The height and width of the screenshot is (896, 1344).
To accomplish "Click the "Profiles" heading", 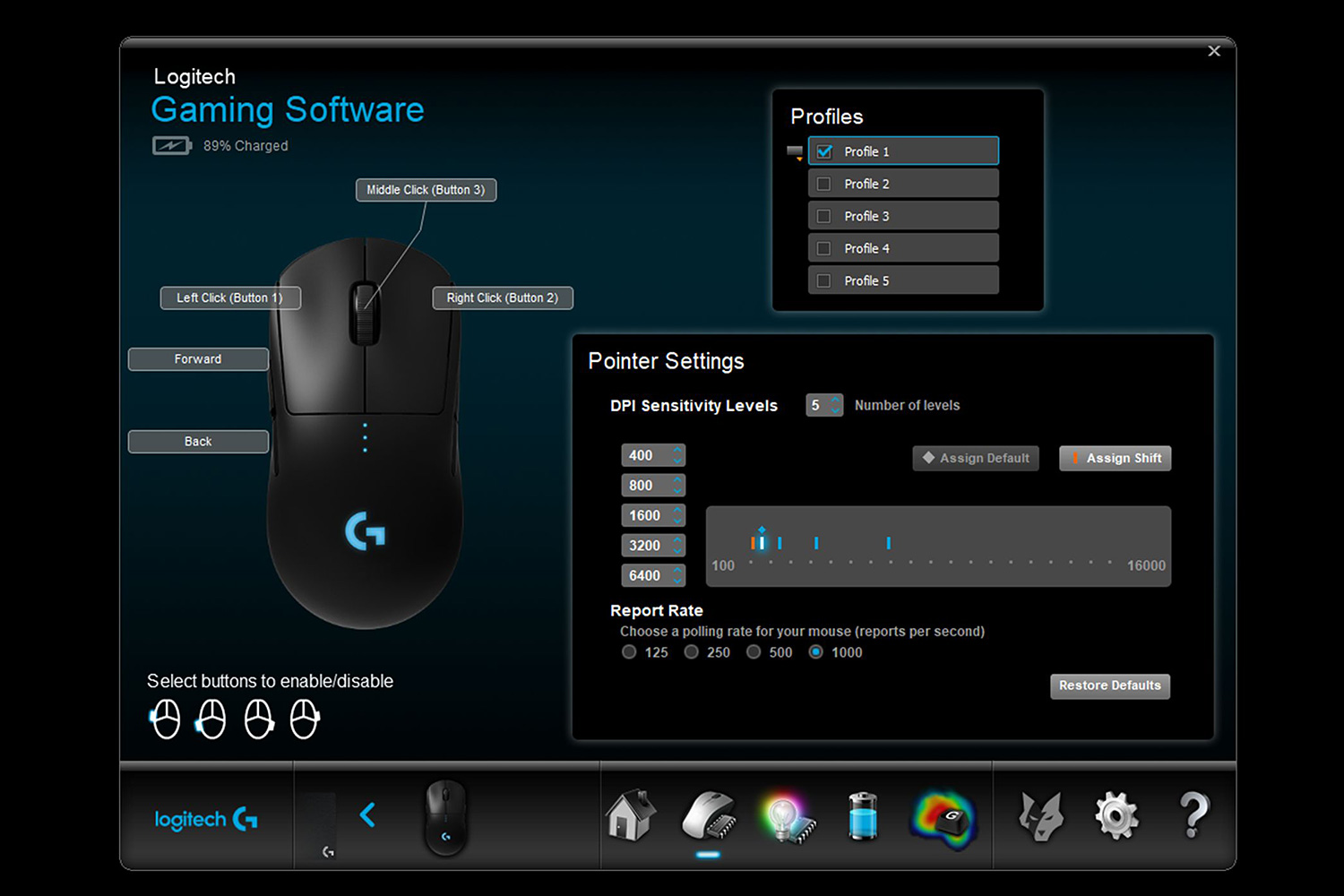I will pos(827,116).
